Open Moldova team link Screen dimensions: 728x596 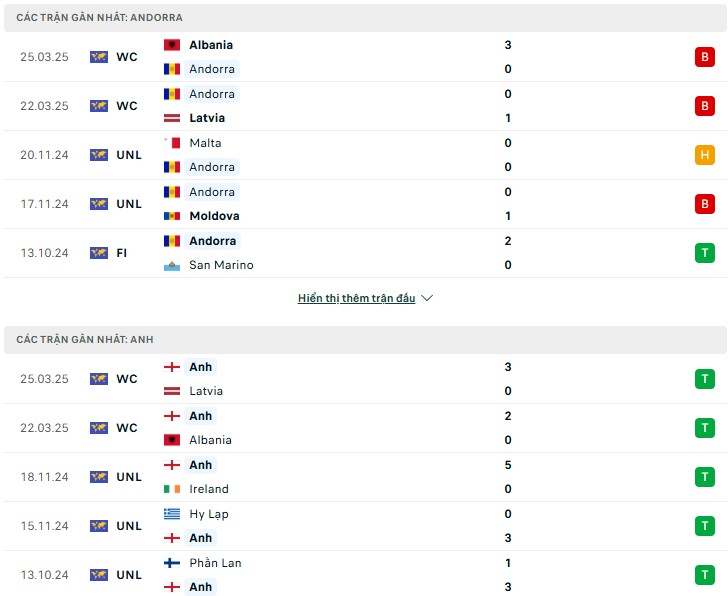click(x=214, y=216)
